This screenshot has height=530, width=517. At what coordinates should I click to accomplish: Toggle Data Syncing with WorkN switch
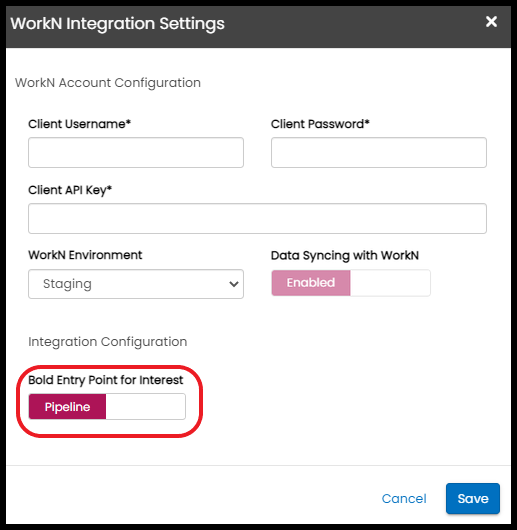coord(351,283)
